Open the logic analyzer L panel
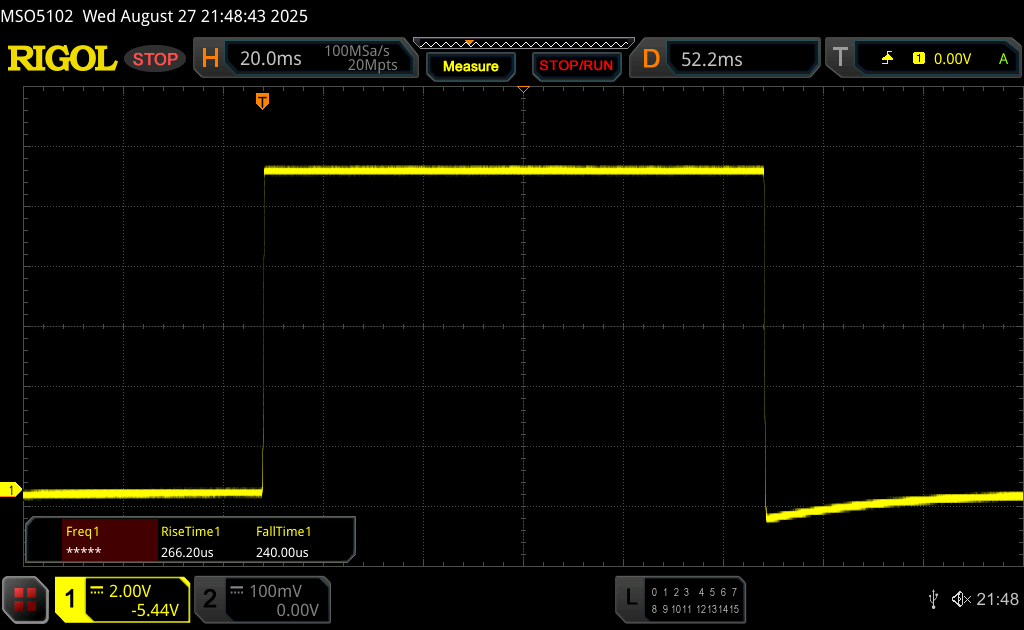Image resolution: width=1024 pixels, height=630 pixels. click(x=631, y=597)
